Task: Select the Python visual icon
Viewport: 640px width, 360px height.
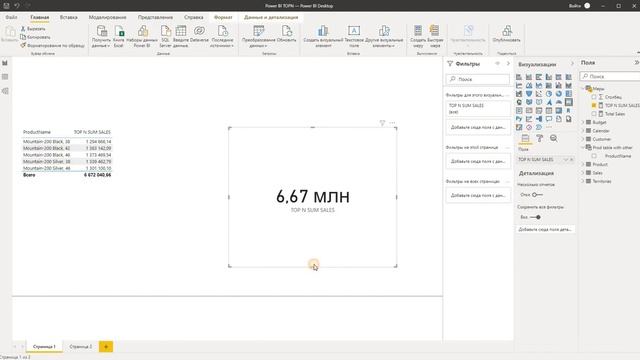Action: (x=519, y=119)
